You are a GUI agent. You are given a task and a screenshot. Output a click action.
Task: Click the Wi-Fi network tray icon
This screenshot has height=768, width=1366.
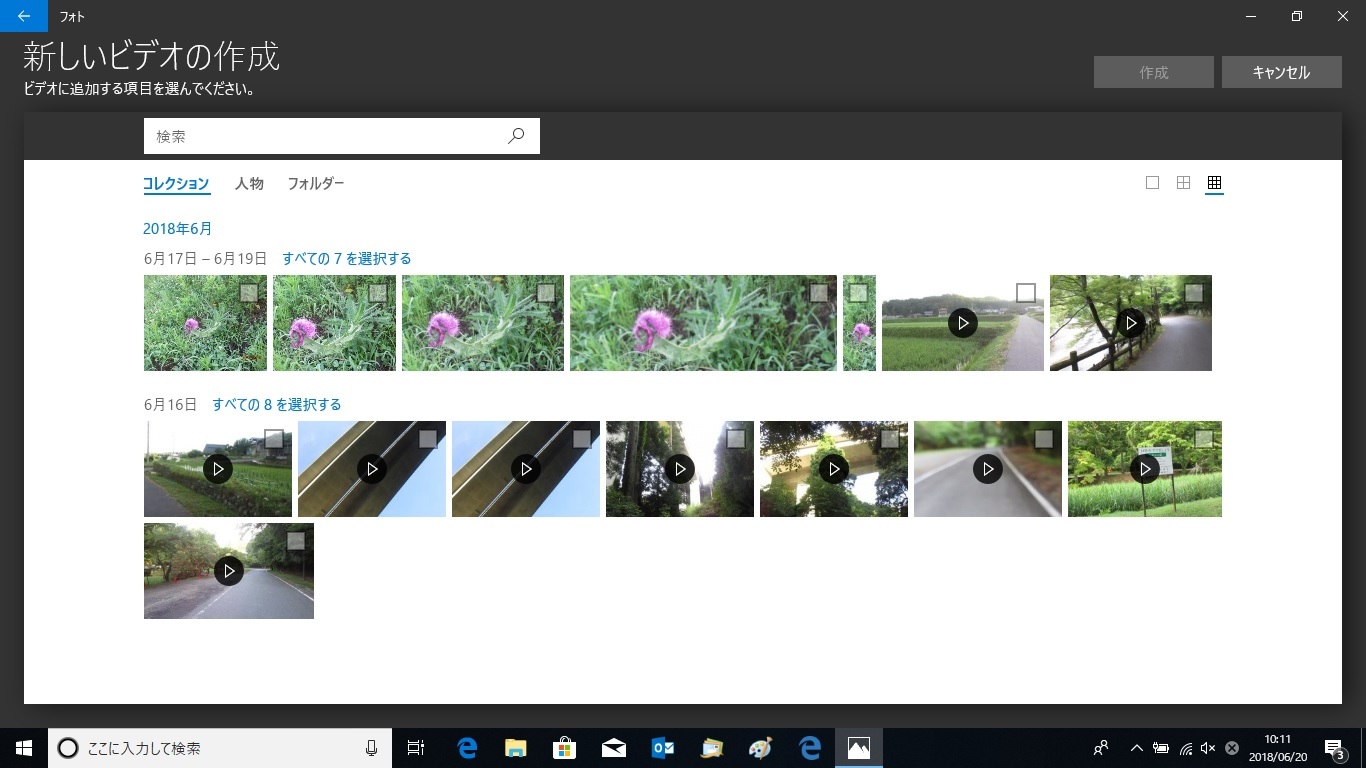pyautogui.click(x=1185, y=748)
